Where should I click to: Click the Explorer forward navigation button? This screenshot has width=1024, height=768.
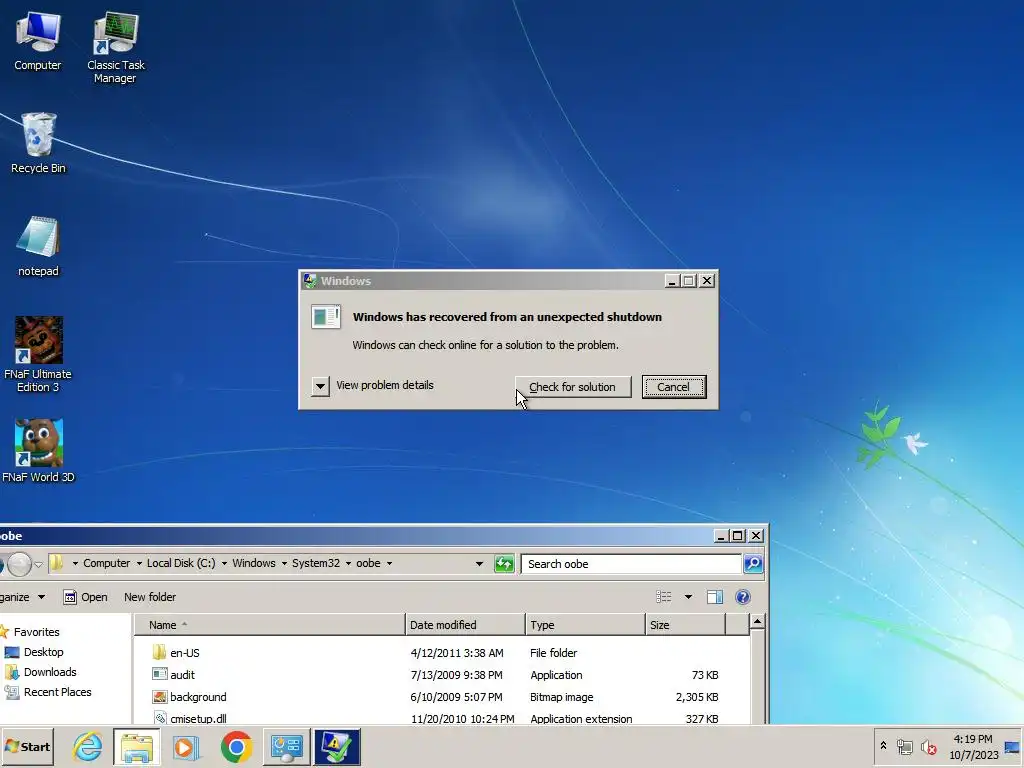[20, 564]
